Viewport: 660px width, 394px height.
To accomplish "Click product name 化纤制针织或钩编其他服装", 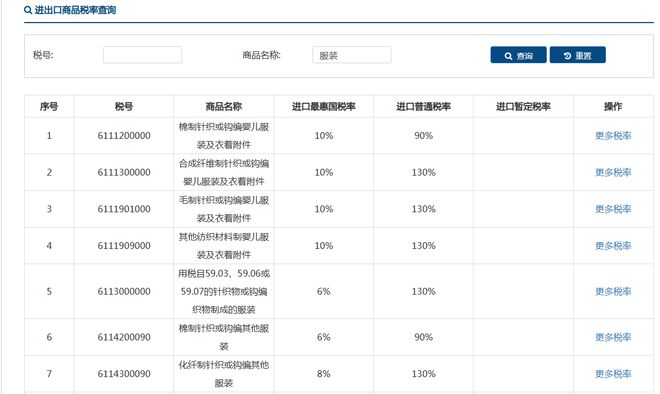I will pyautogui.click(x=224, y=373).
